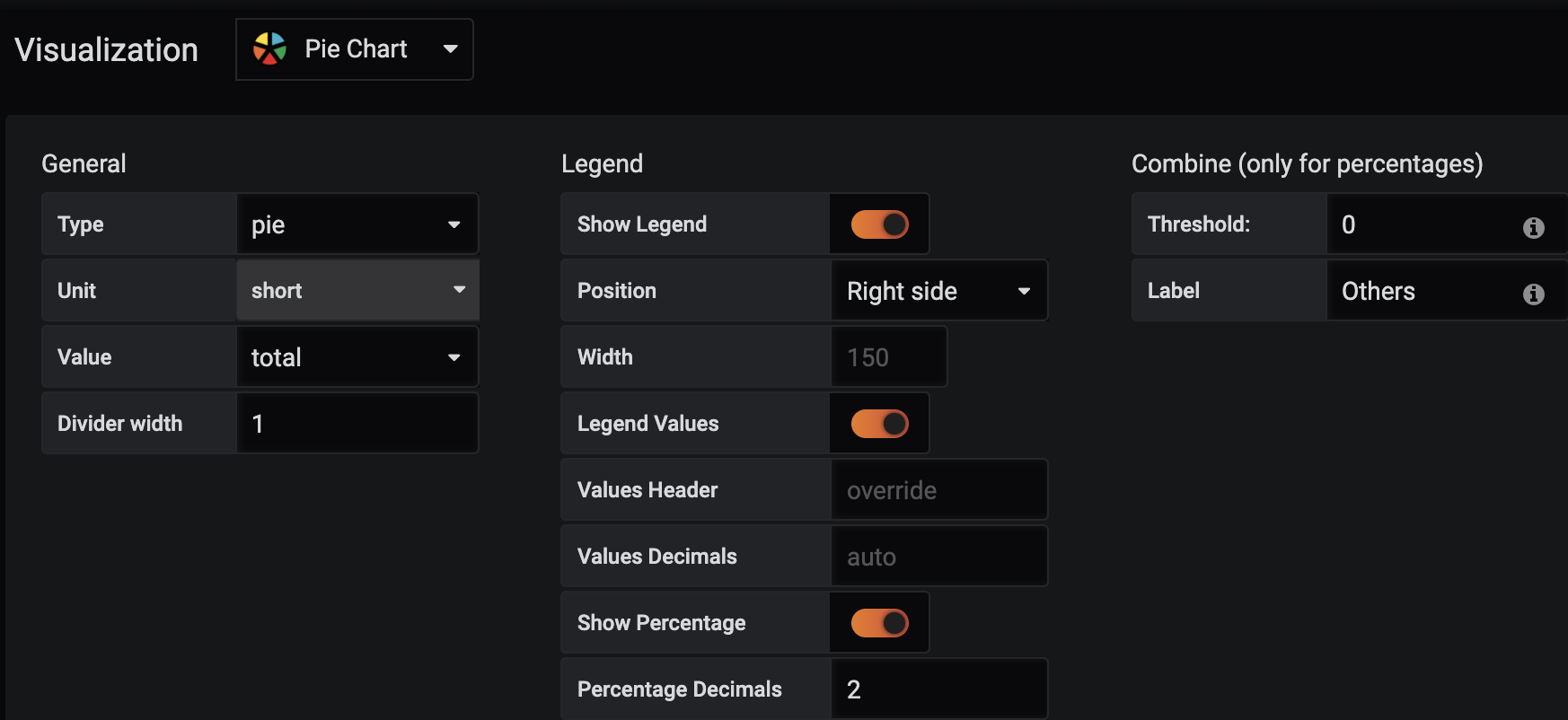Expand the Unit dropdown showing short

357,291
